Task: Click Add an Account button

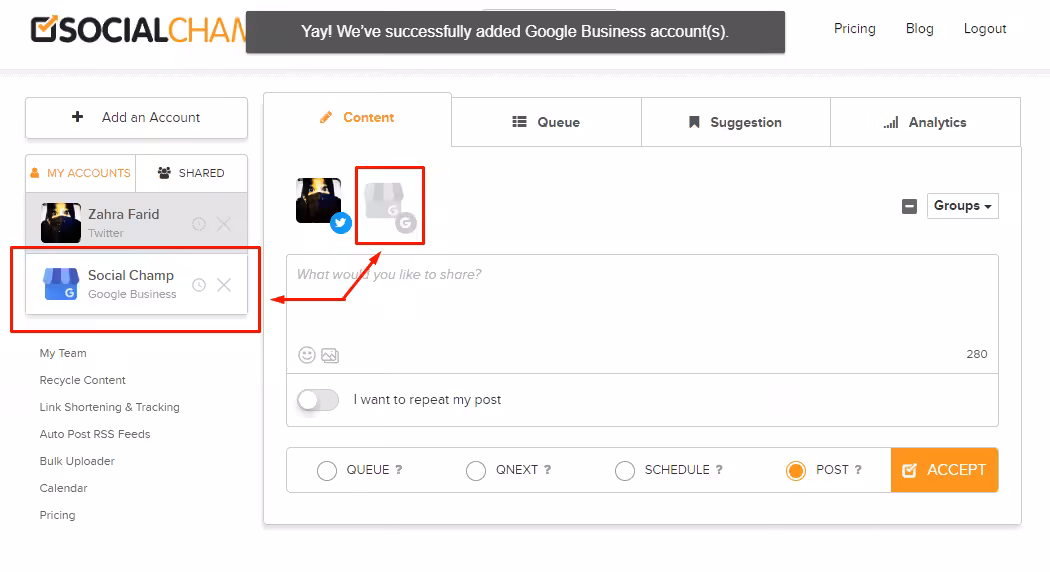Action: [137, 117]
